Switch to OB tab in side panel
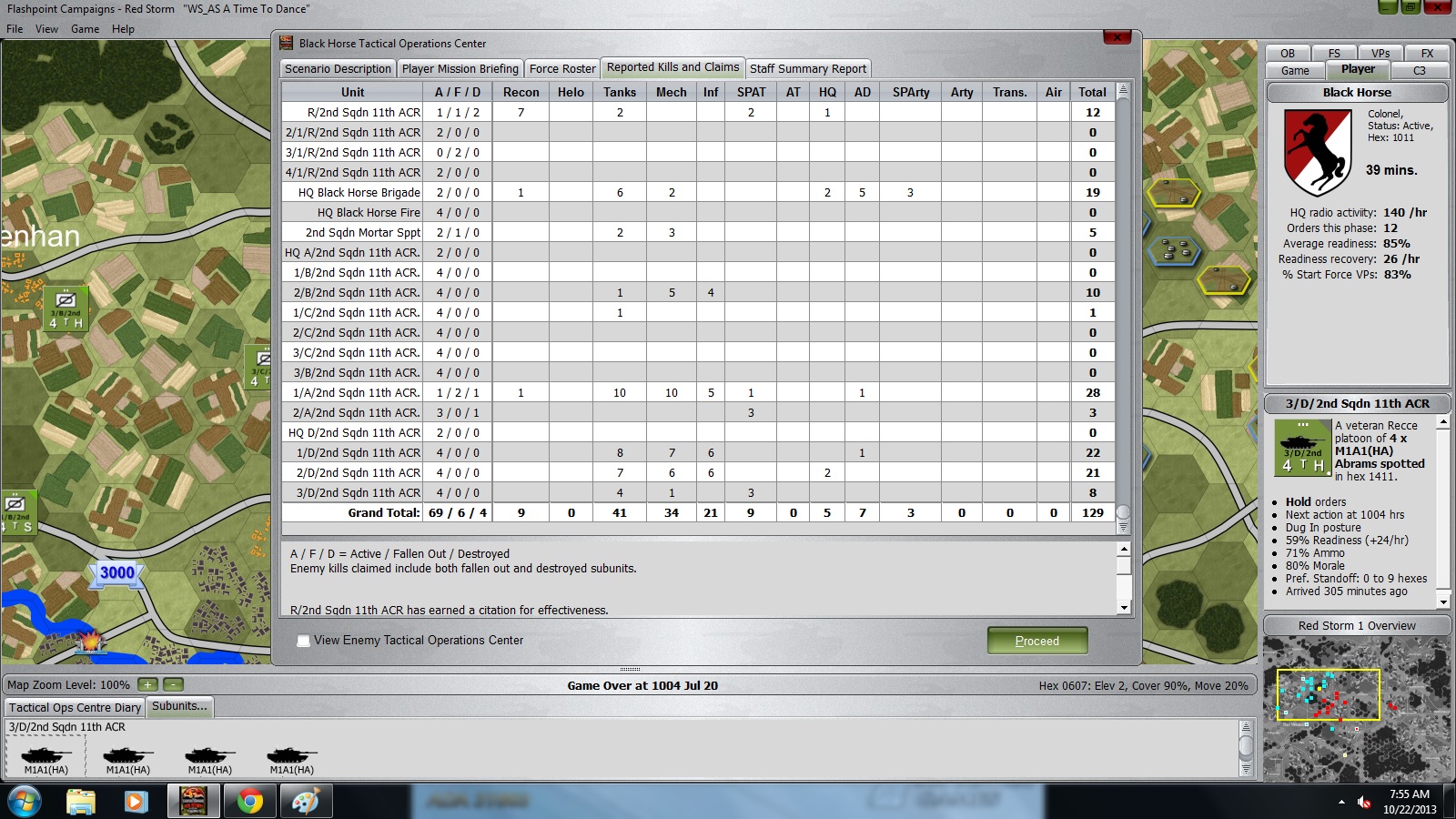 (1288, 54)
